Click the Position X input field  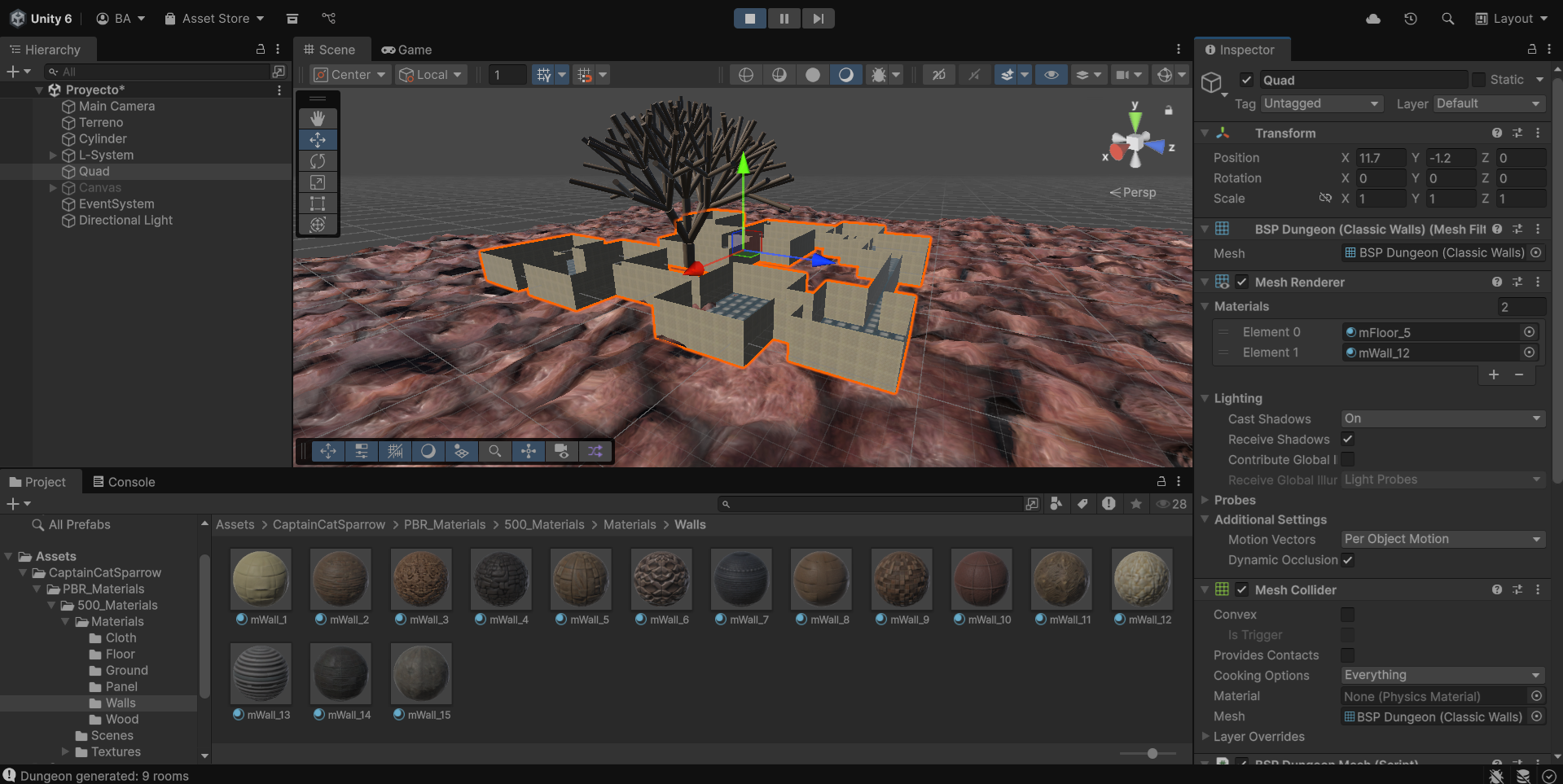click(1381, 158)
